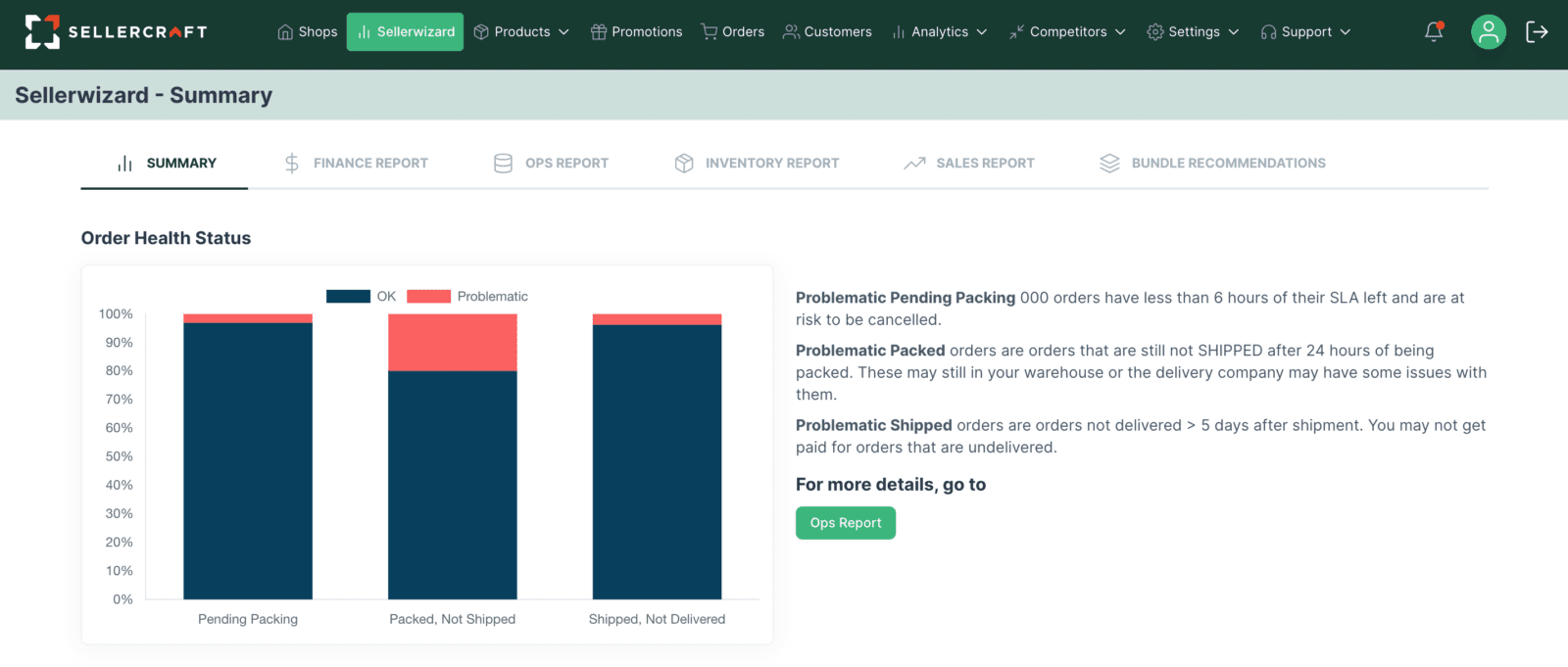Switch to the Finance Report tab
The image size is (1568, 667).
[x=356, y=164]
